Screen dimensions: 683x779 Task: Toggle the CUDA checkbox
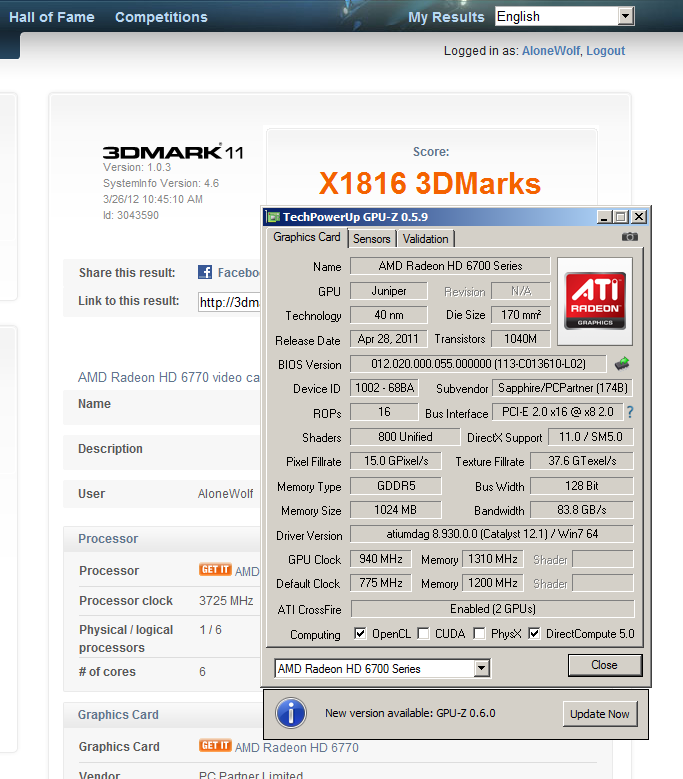point(423,633)
